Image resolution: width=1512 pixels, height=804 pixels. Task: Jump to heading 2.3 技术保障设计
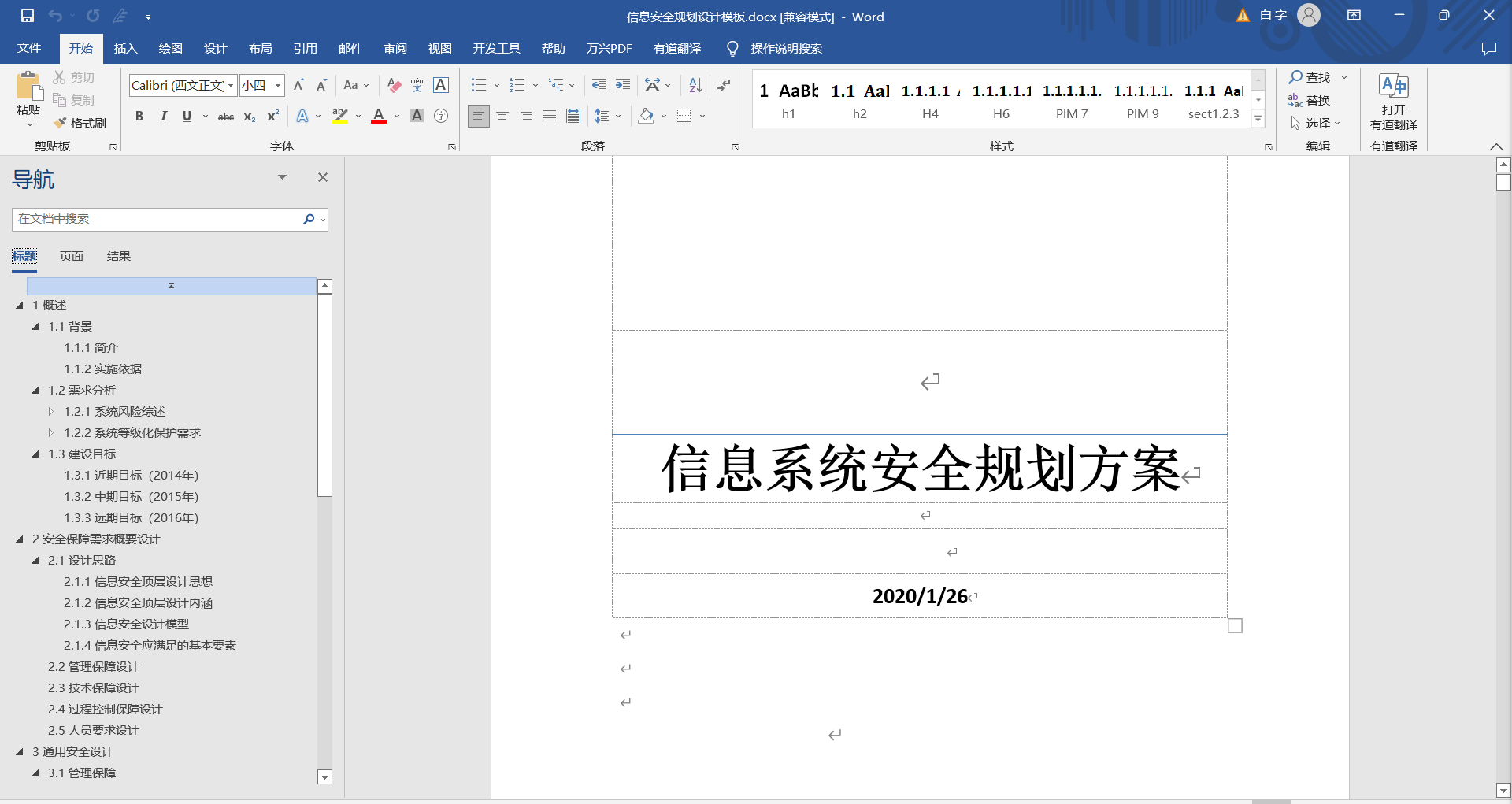point(94,688)
